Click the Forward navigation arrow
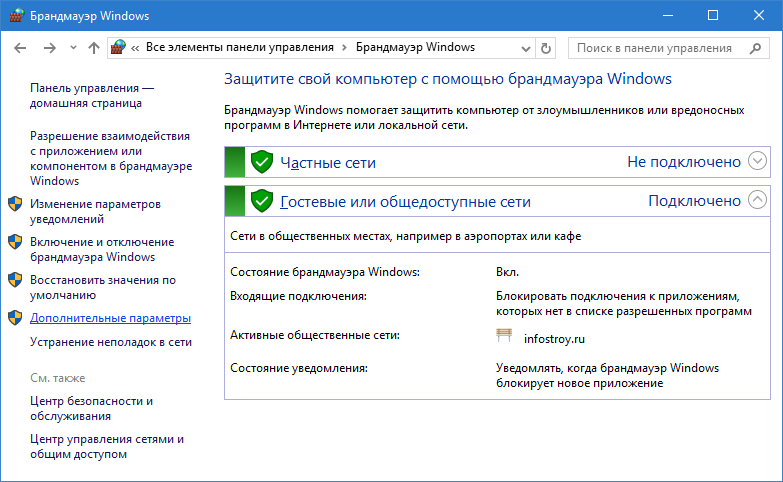783x482 pixels. [x=49, y=48]
